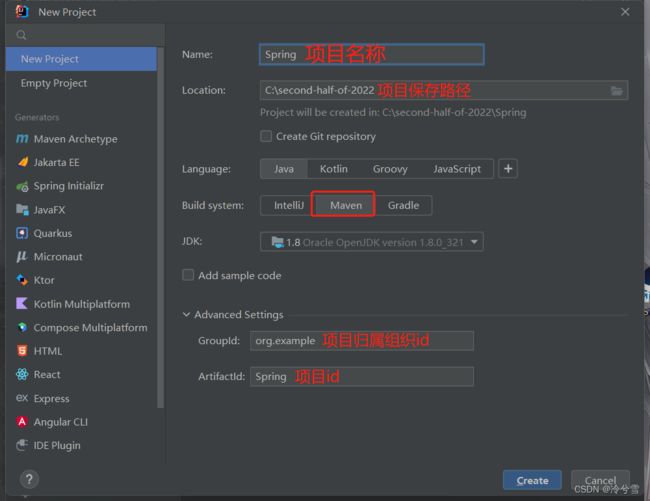Click the GroupId input field
Viewport: 650px width, 501px height.
click(361, 341)
